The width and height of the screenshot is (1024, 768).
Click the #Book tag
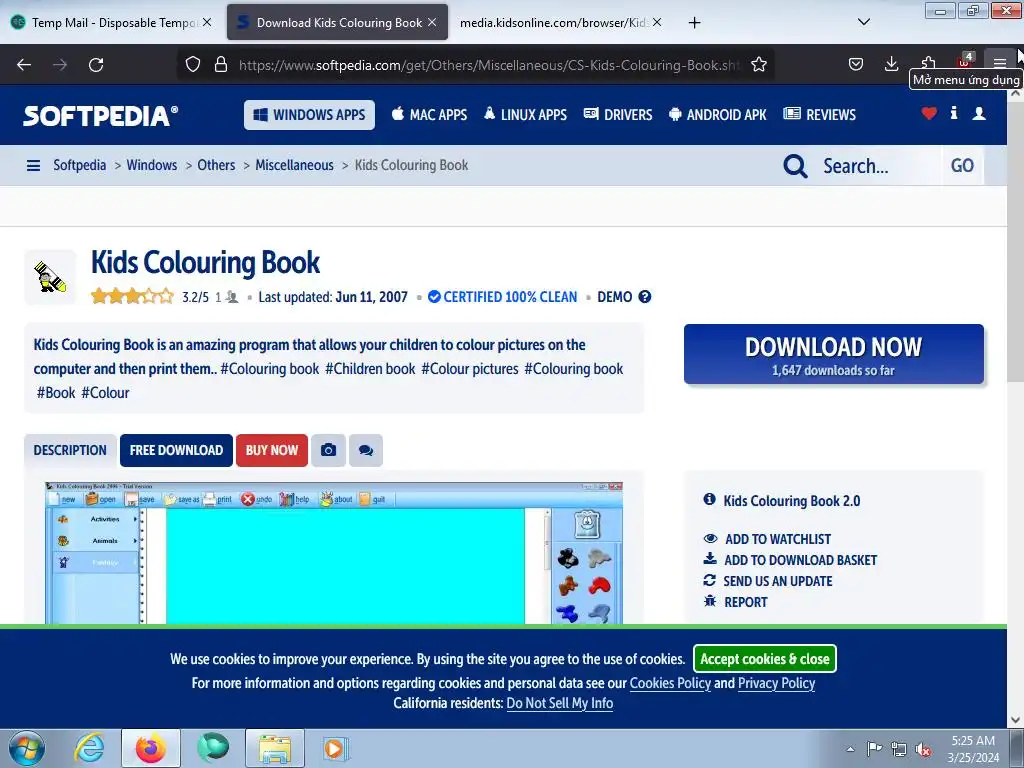[56, 393]
